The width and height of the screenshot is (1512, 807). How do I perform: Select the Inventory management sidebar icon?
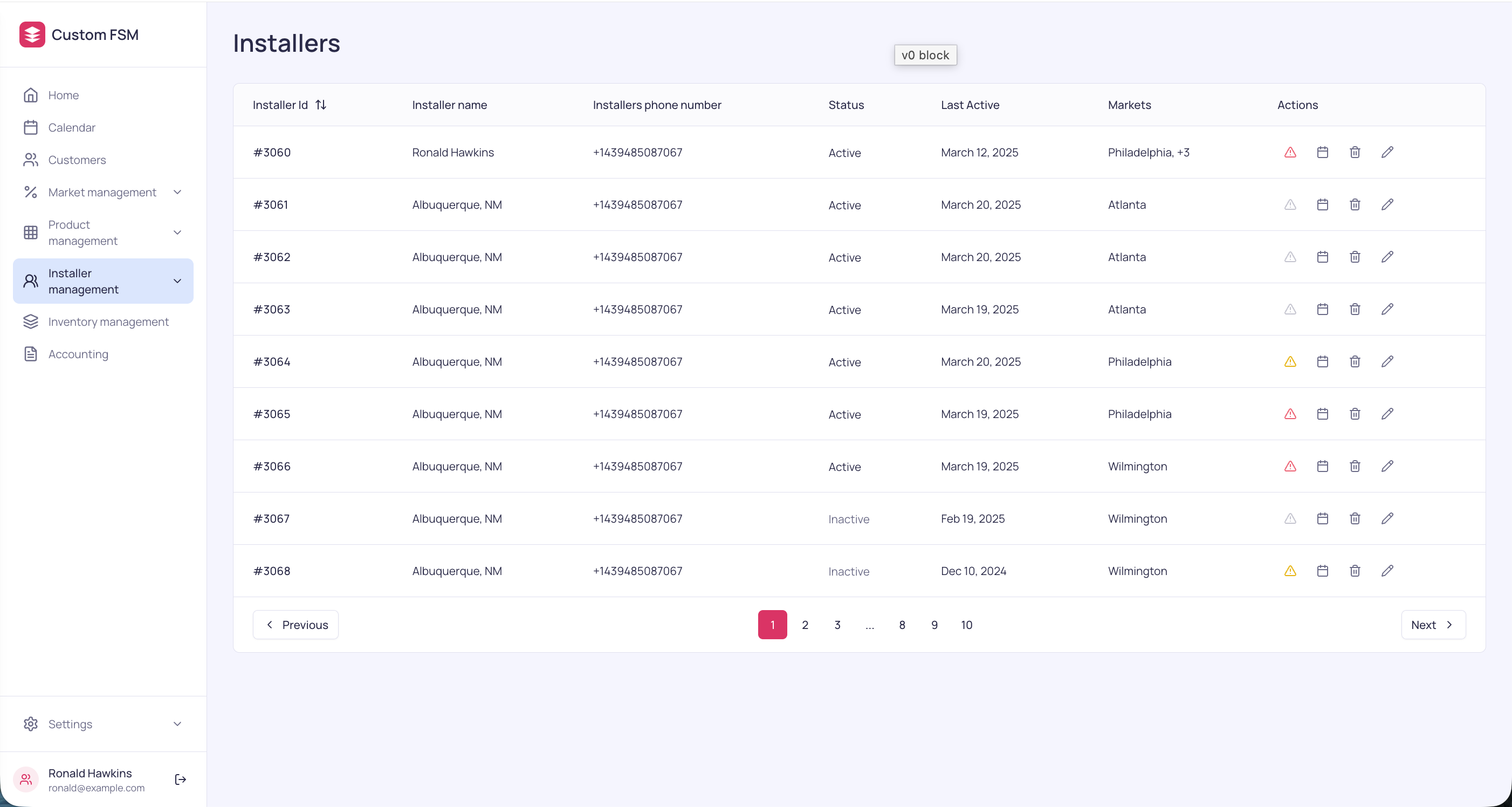click(32, 322)
